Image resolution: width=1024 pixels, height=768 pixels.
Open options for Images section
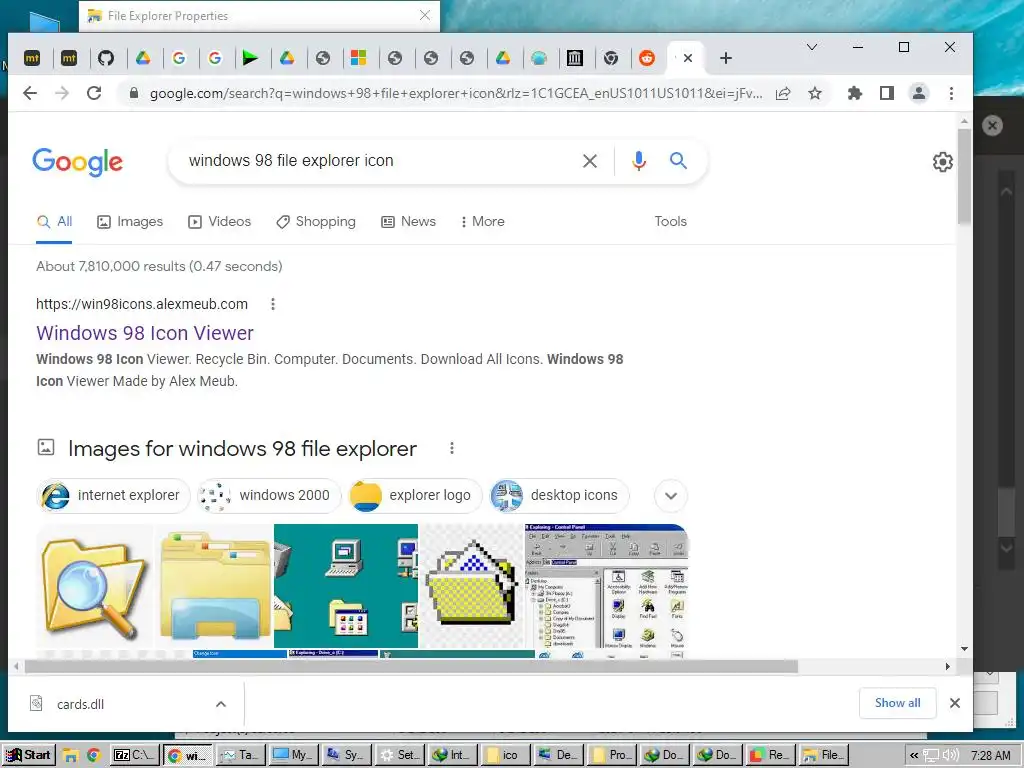(x=452, y=448)
